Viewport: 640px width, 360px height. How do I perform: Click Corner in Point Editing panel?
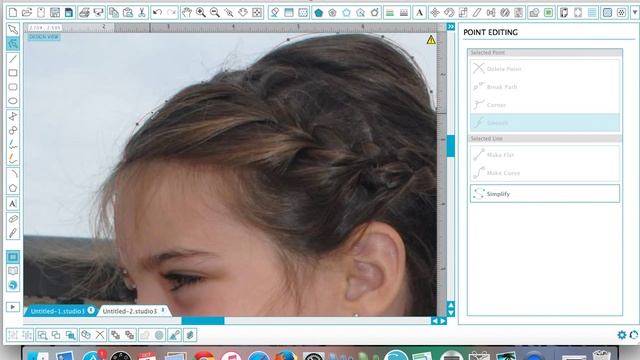pos(544,105)
